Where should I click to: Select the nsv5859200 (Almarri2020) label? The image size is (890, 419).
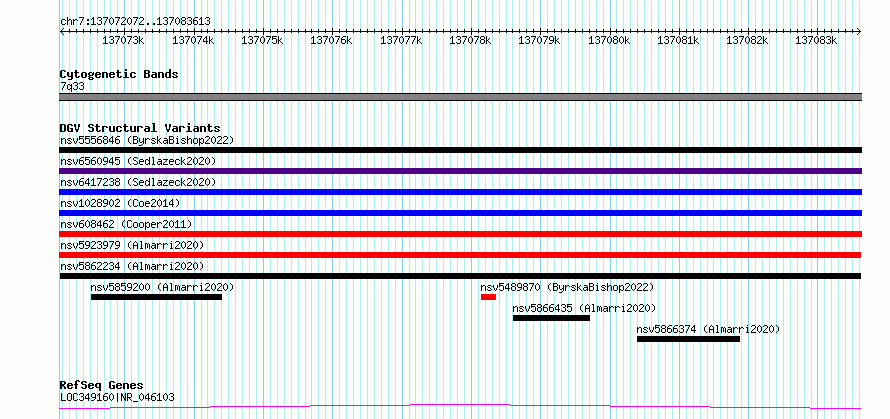click(x=162, y=287)
